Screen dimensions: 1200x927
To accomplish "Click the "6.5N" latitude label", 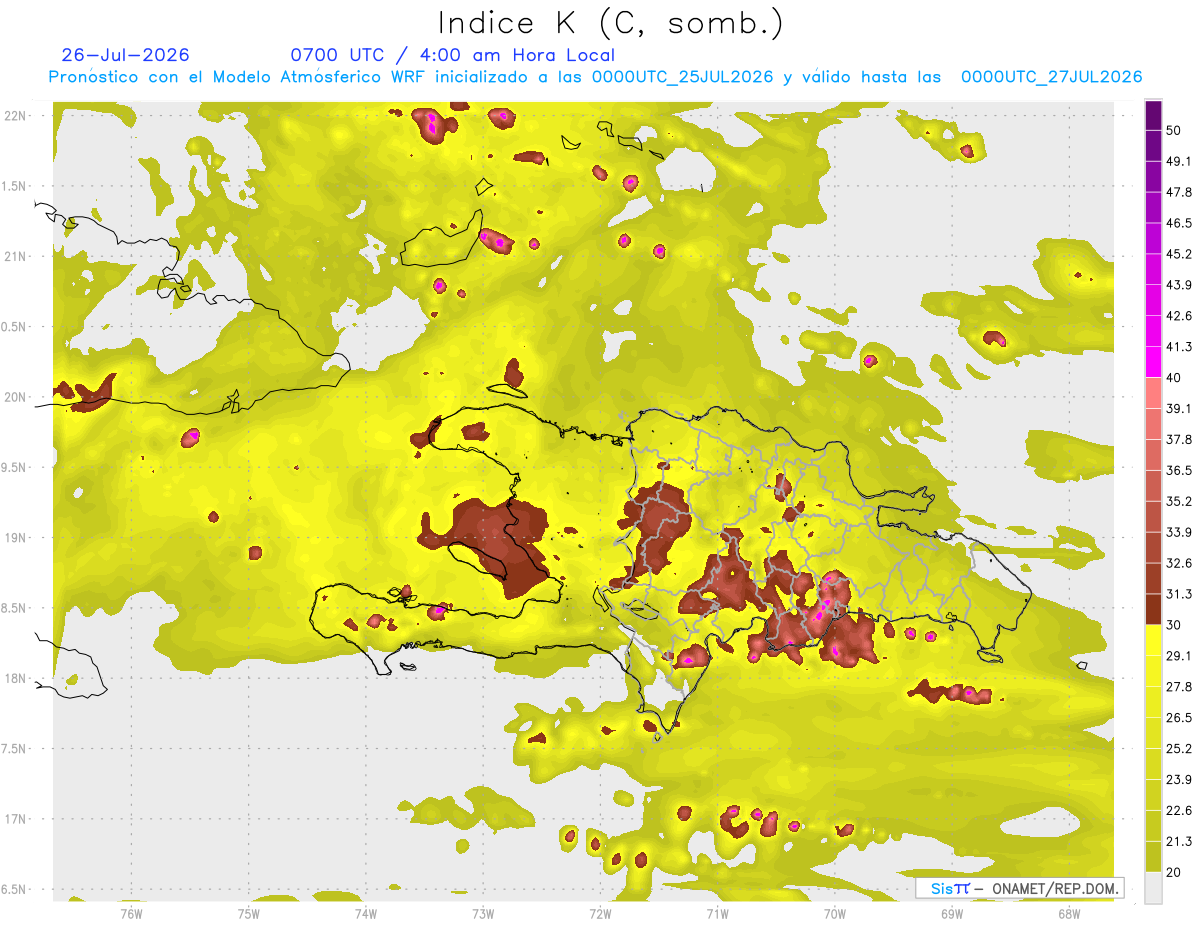I will pos(13,889).
